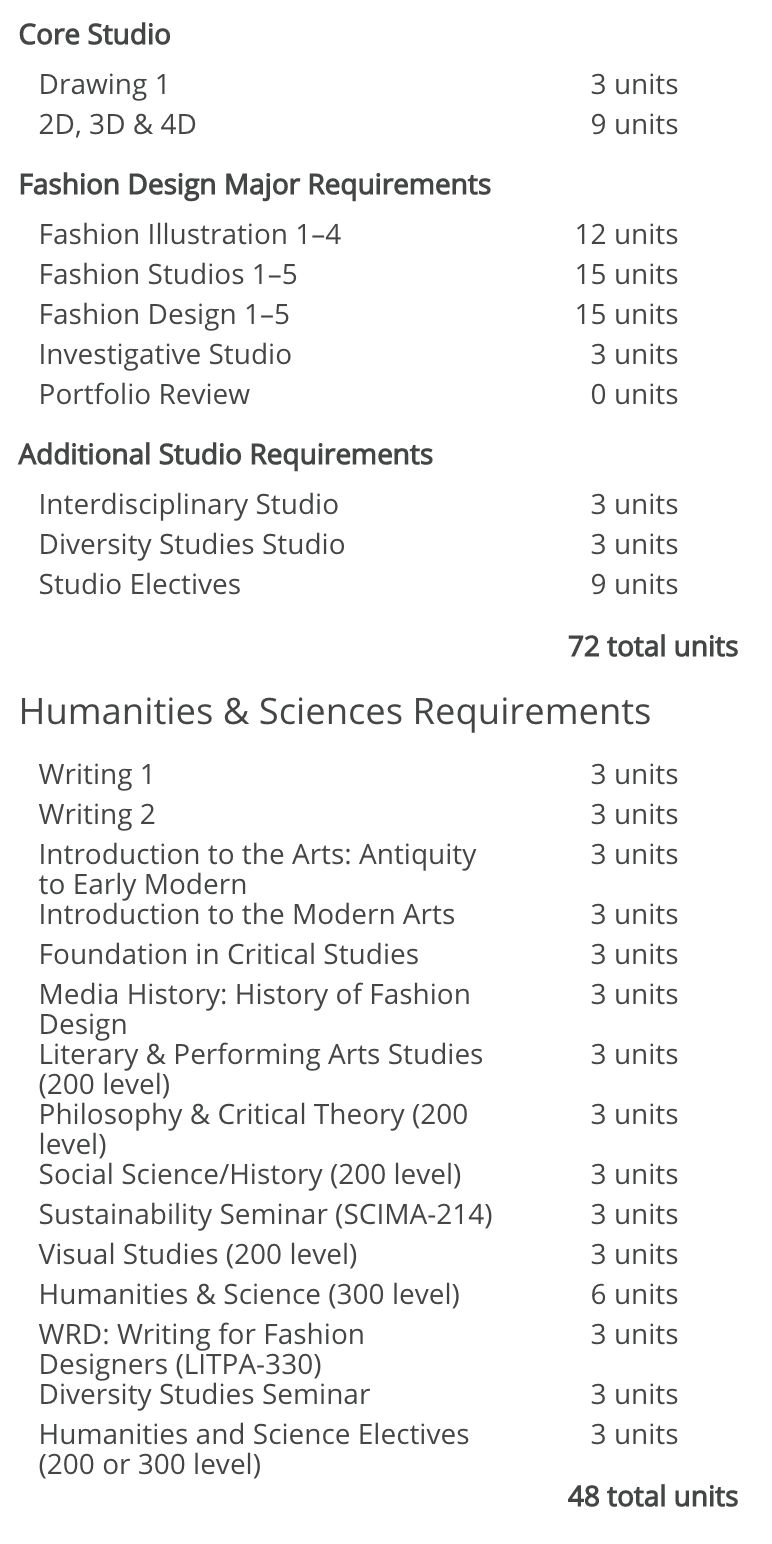
Task: Select the Writing 2 course
Action: click(x=97, y=815)
